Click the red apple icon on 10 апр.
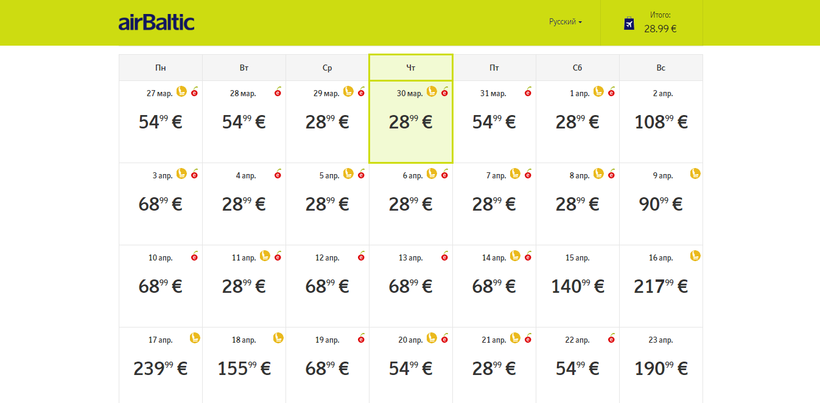The height and width of the screenshot is (403, 820). (x=194, y=256)
